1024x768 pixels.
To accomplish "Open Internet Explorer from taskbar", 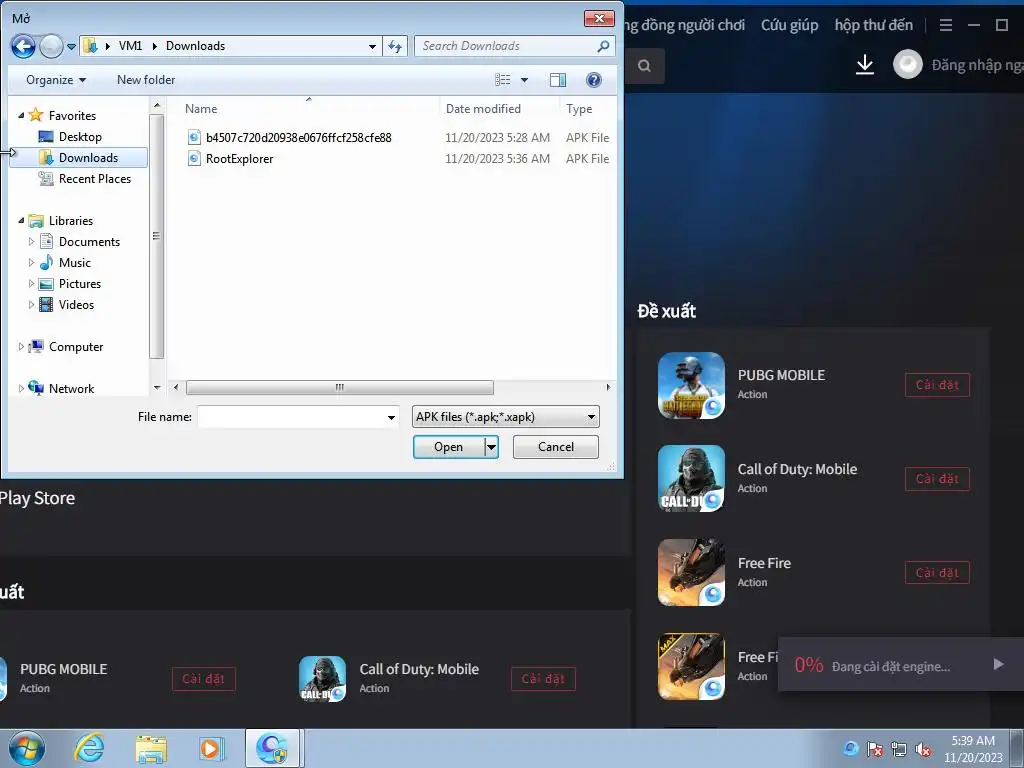I will 89,748.
